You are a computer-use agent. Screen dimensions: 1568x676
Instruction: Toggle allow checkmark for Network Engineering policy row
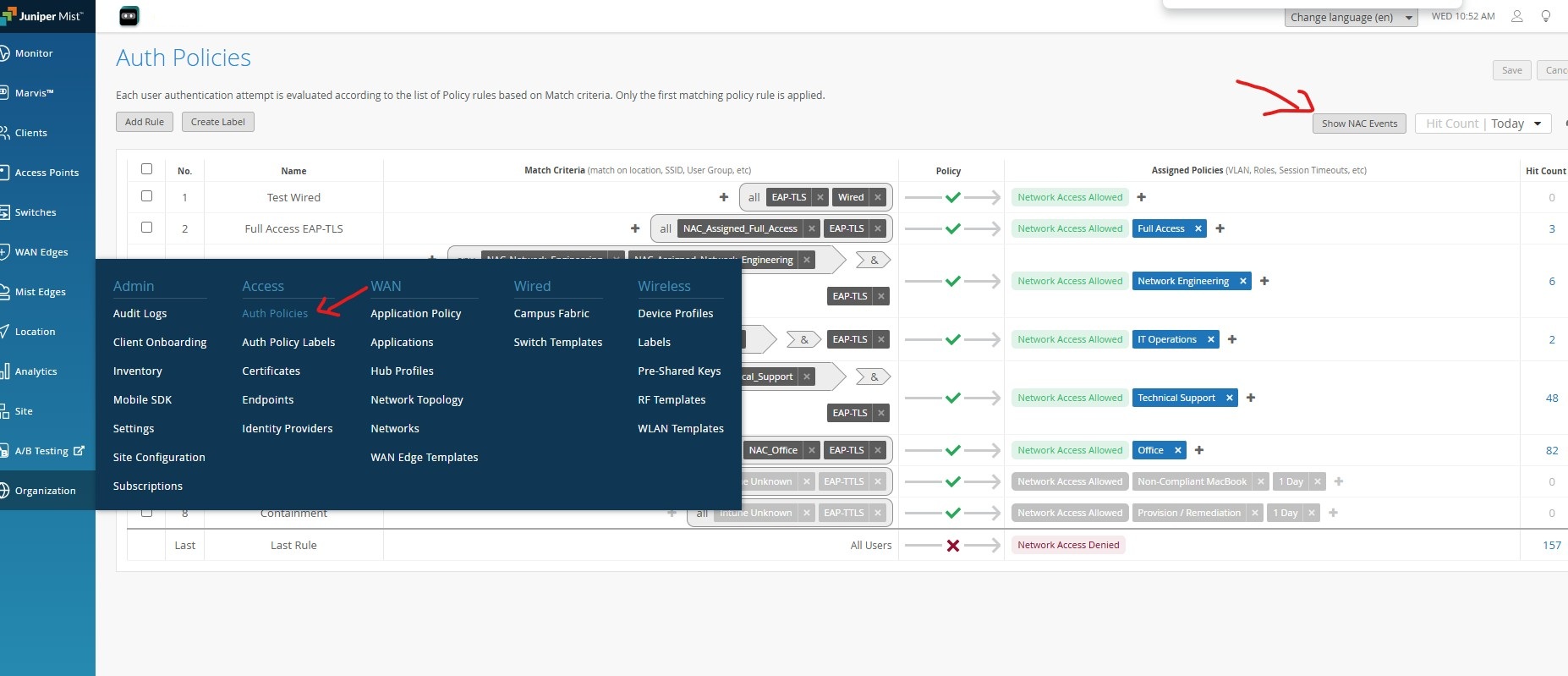point(953,281)
